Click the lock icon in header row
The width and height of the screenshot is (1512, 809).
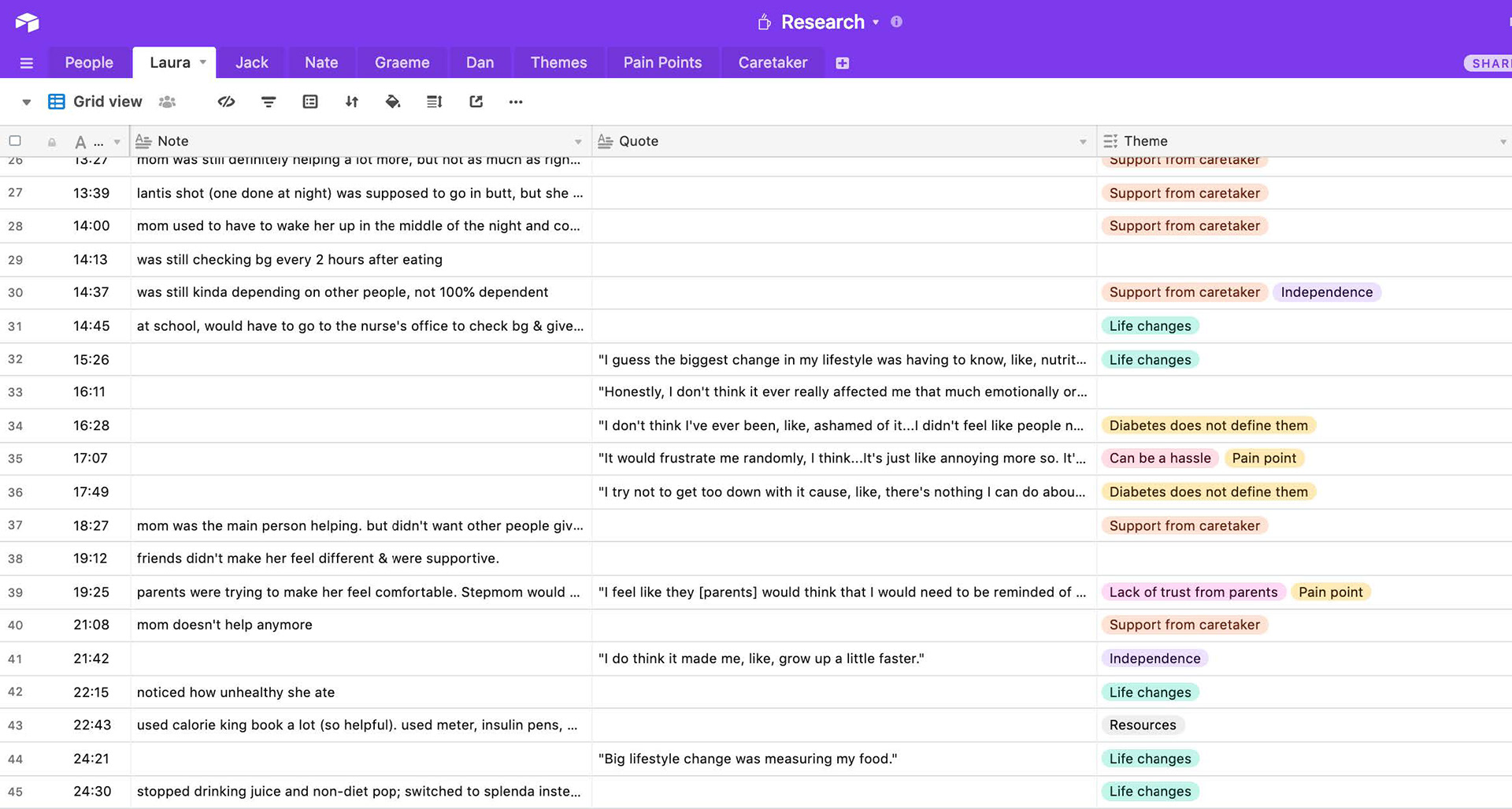[52, 142]
